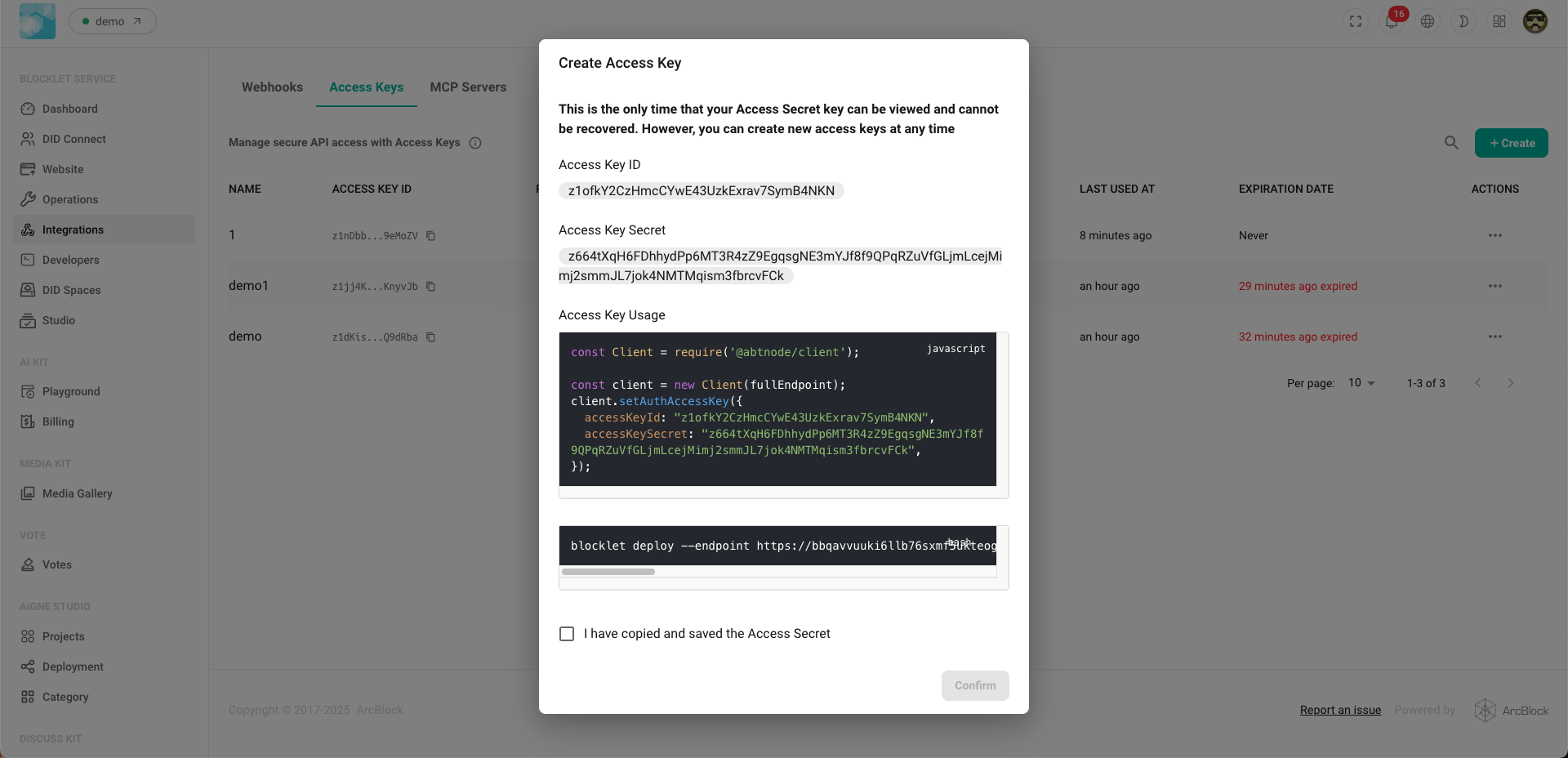This screenshot has height=758, width=1568.
Task: Click the Create access key button
Action: tap(1511, 143)
